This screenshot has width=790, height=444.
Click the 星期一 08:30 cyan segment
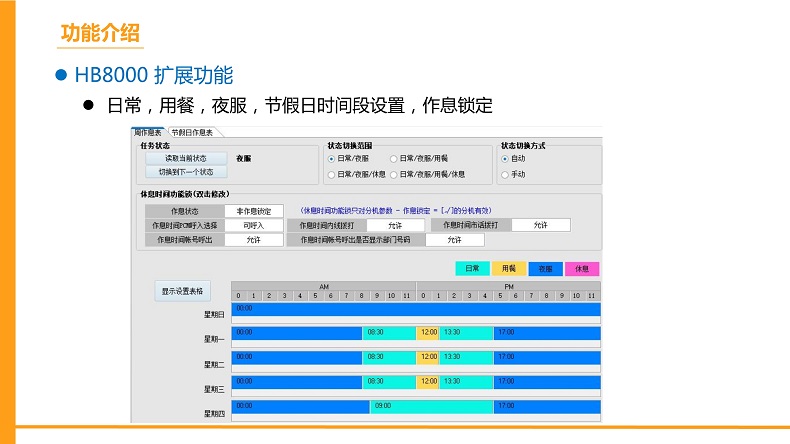389,333
